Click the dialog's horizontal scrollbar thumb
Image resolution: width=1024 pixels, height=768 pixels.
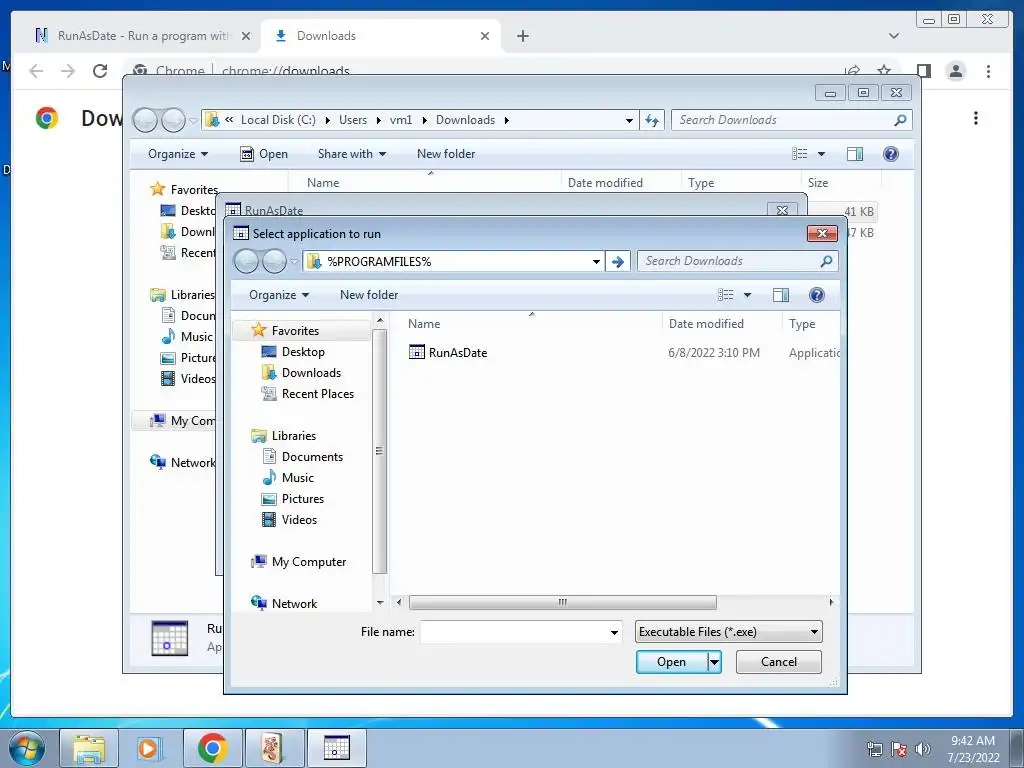pos(562,602)
